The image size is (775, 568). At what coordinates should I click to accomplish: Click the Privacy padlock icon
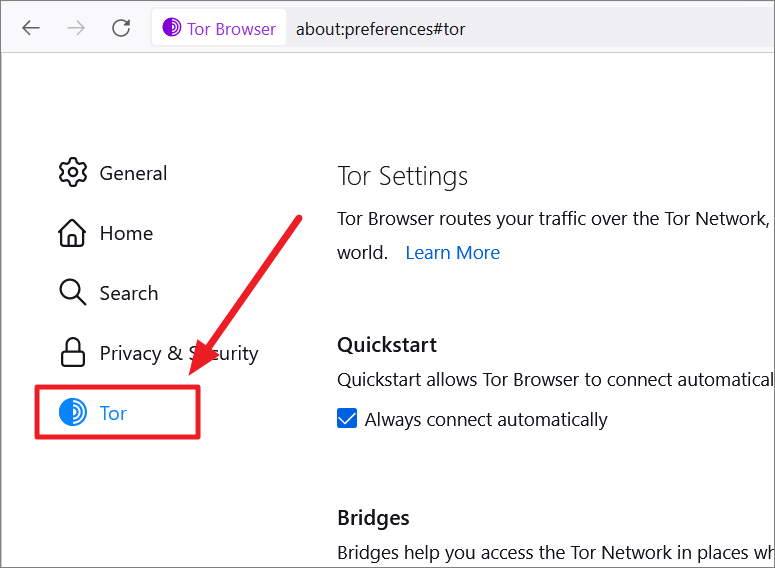point(73,352)
